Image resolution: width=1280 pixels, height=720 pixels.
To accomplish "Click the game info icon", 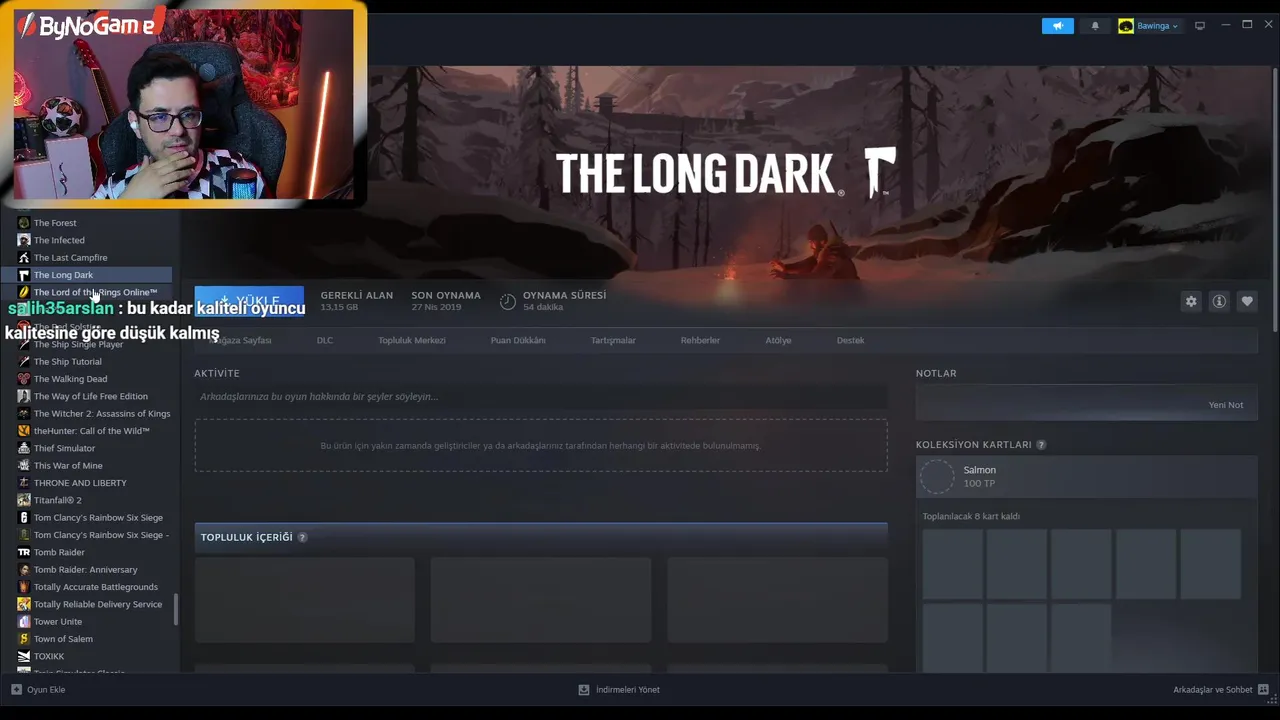I will [x=1219, y=301].
